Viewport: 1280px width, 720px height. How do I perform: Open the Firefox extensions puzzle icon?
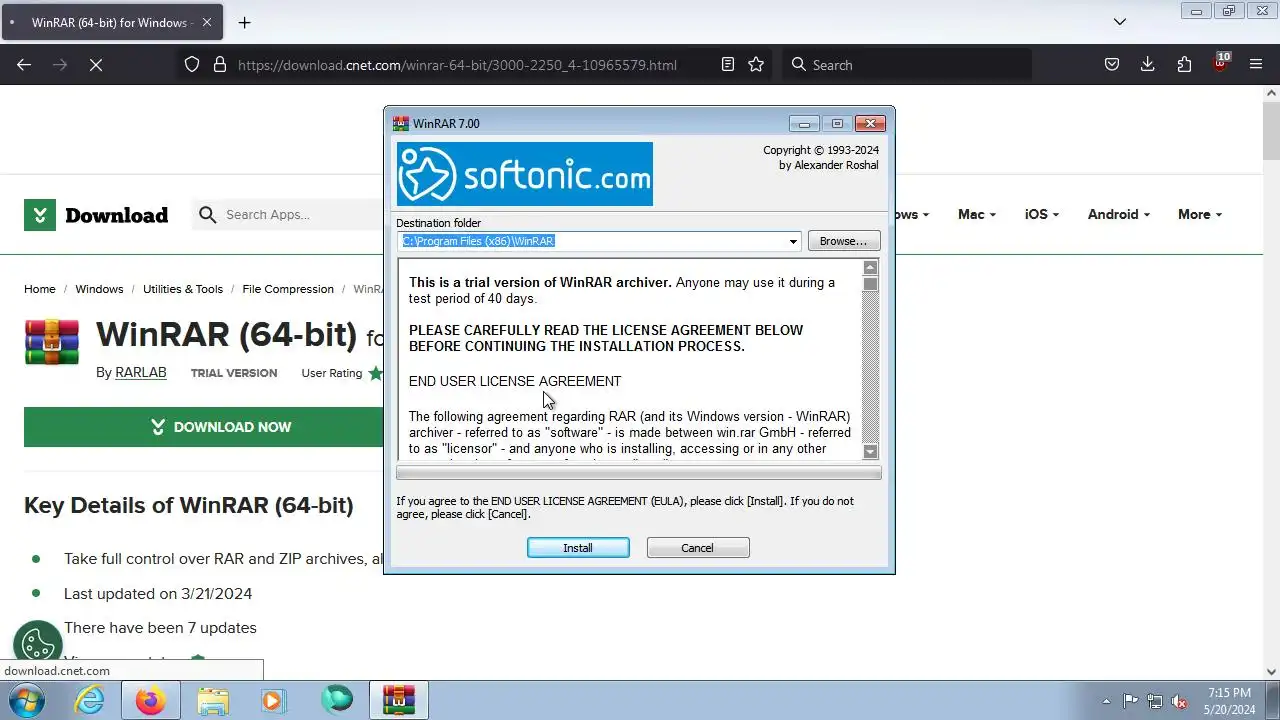1184,65
